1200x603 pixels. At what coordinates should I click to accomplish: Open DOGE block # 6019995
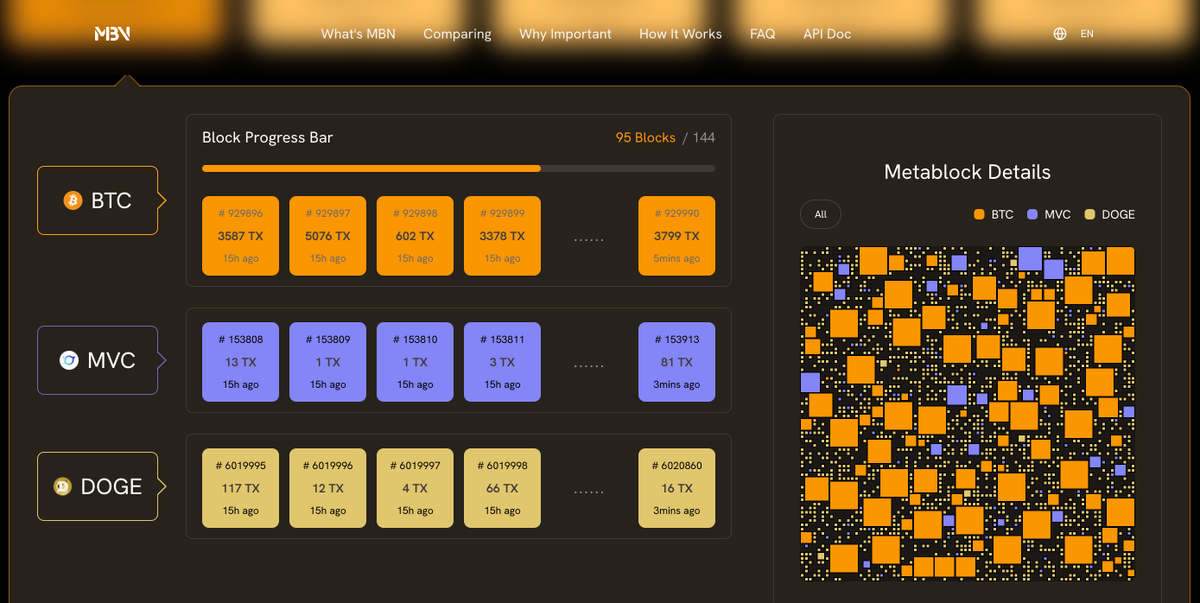(240, 487)
